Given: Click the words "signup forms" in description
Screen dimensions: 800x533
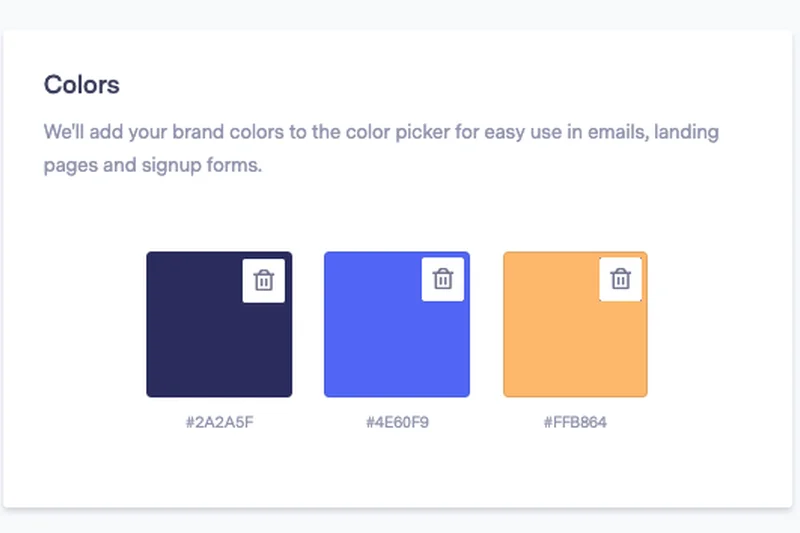Looking at the screenshot, I should click(x=208, y=165).
